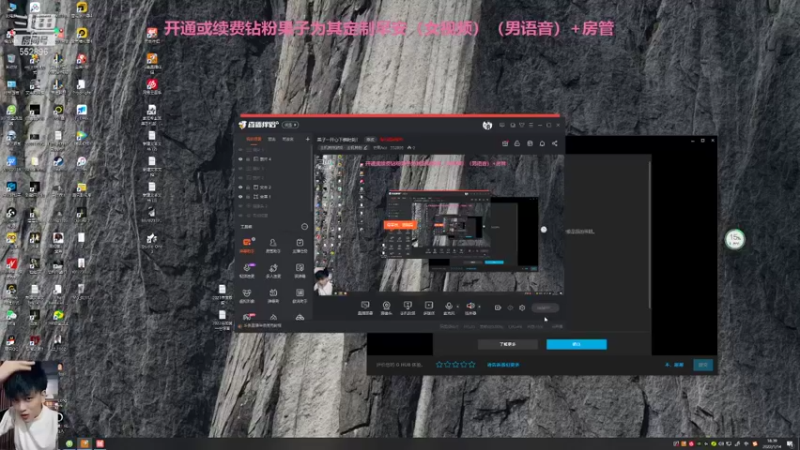Click the blue confirm button in back window

(577, 344)
